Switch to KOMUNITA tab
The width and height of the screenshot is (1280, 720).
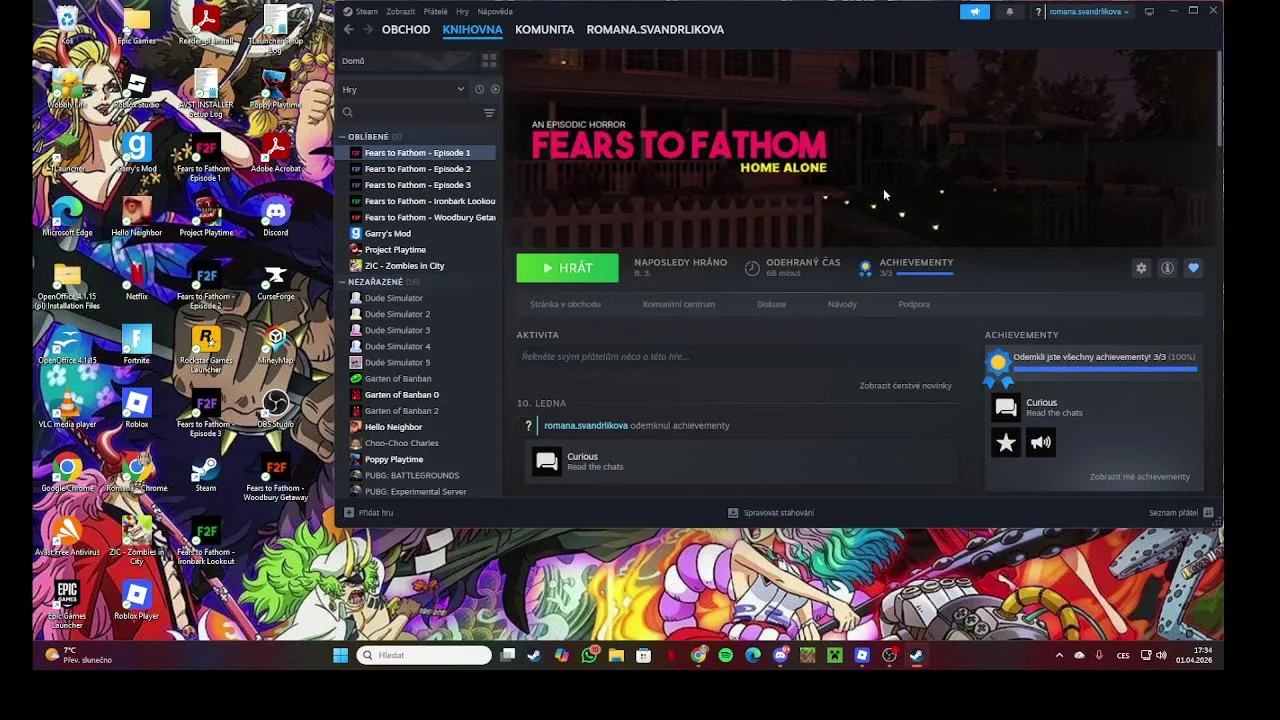coord(544,30)
